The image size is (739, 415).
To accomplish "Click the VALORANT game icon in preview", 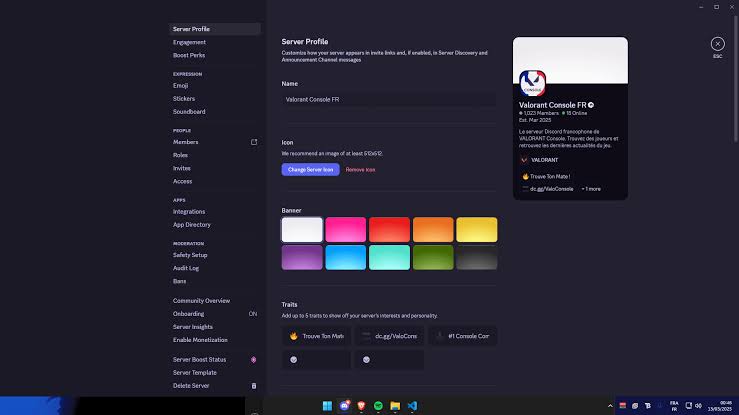I will 524,160.
